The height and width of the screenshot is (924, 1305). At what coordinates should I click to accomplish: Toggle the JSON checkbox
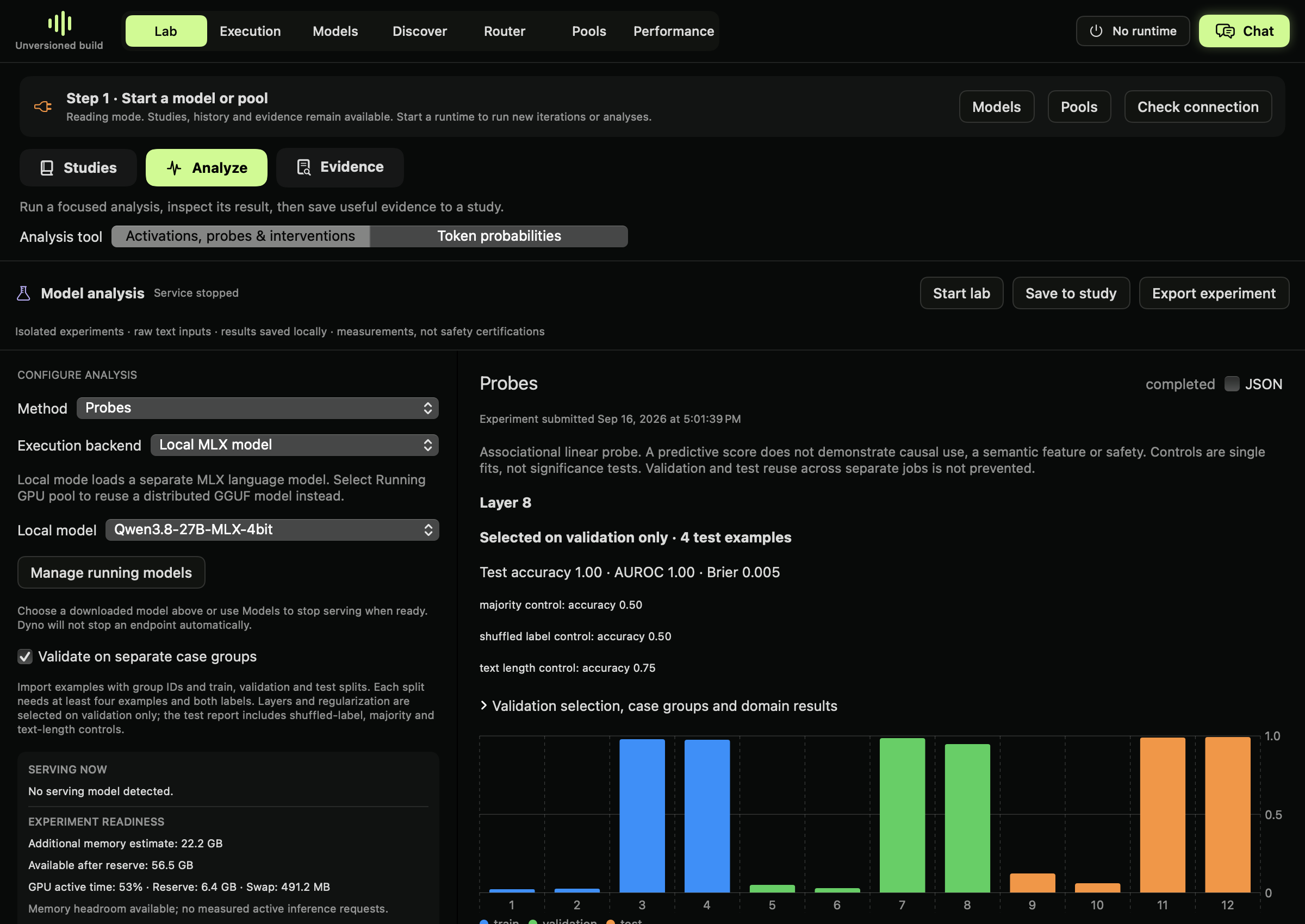pyautogui.click(x=1232, y=384)
